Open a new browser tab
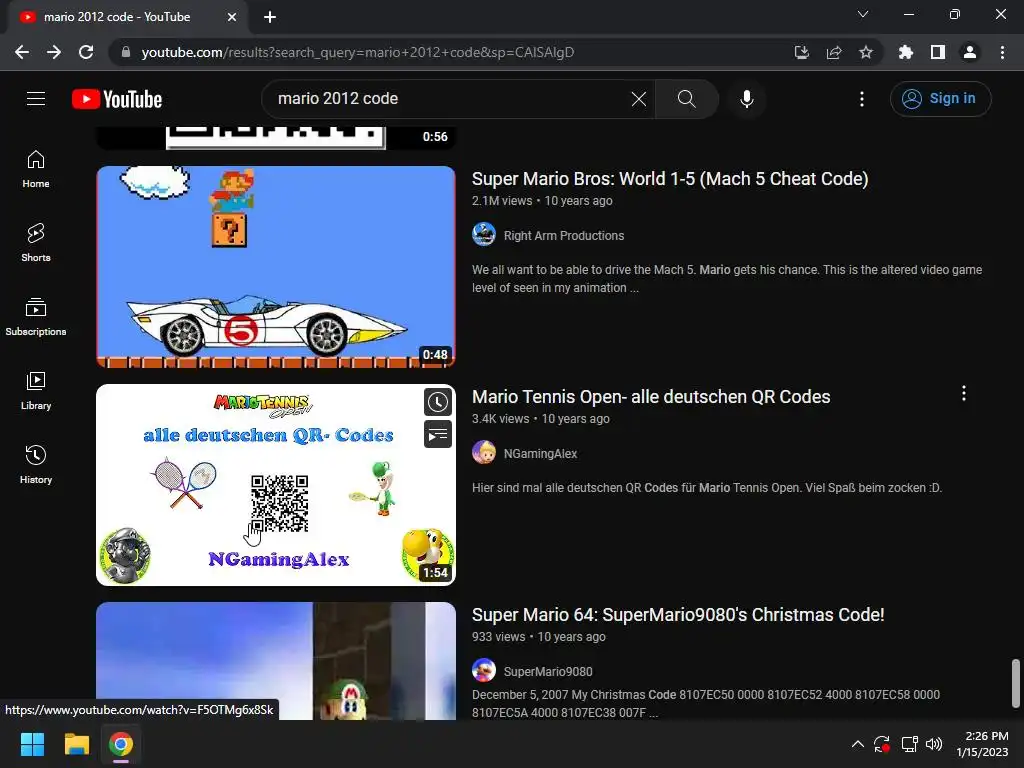Screen dimensions: 1024x768 coord(270,17)
